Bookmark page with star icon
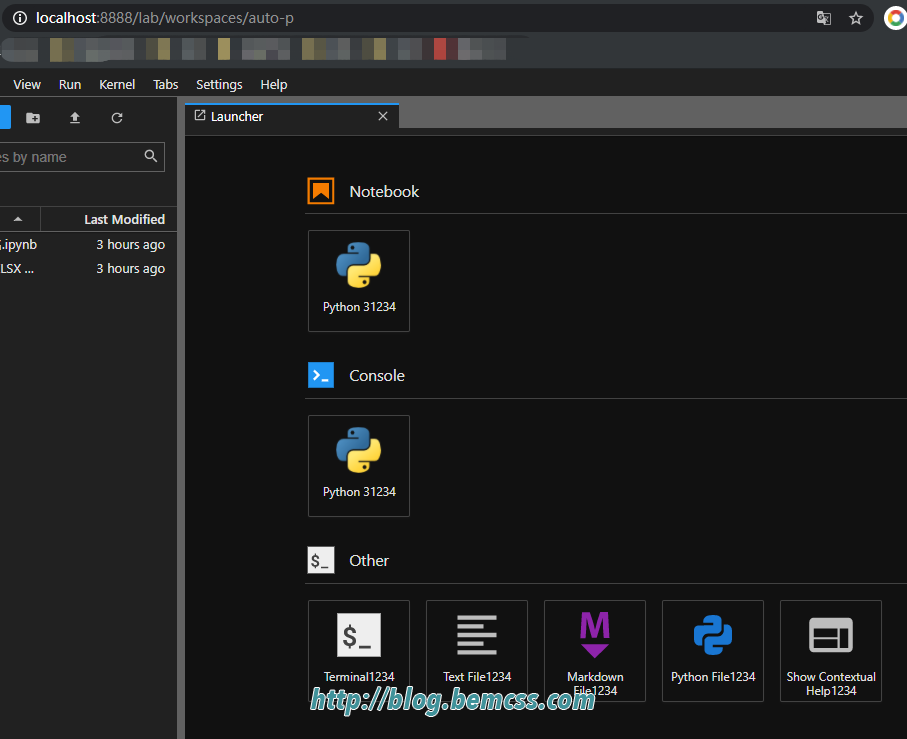Screen dimensions: 907x739 tap(856, 19)
